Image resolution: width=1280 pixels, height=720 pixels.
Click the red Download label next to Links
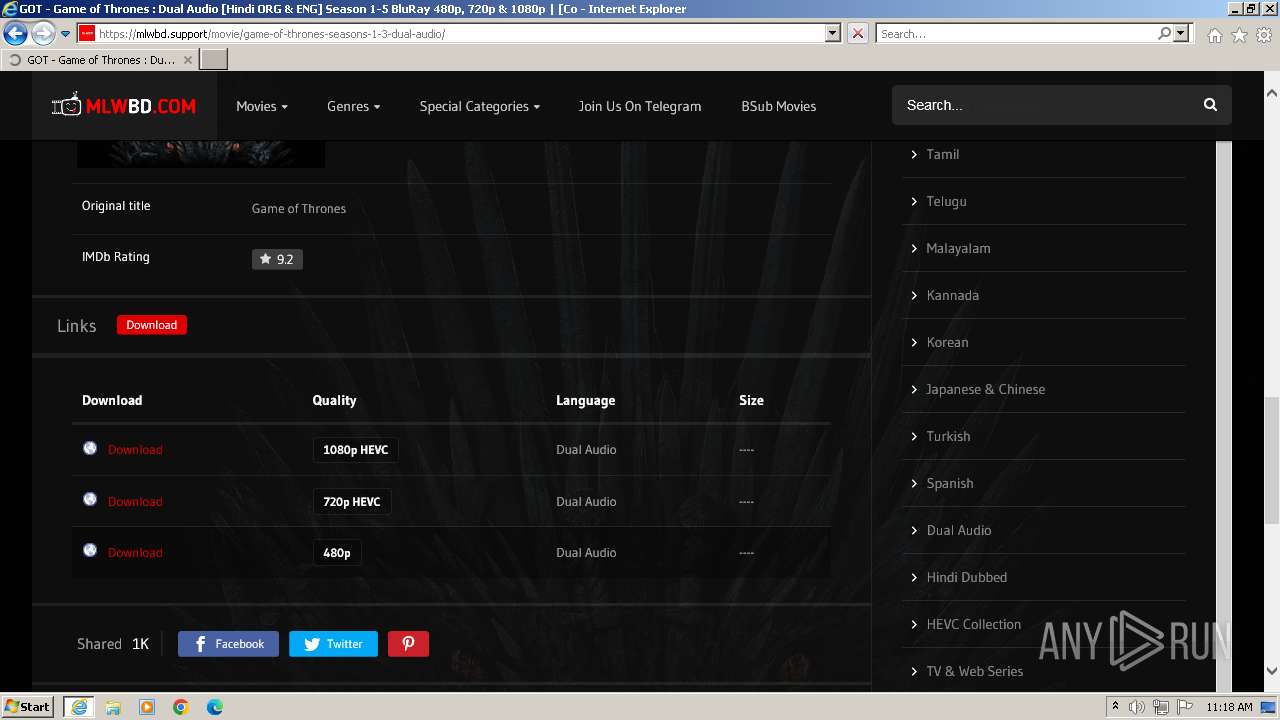[152, 325]
